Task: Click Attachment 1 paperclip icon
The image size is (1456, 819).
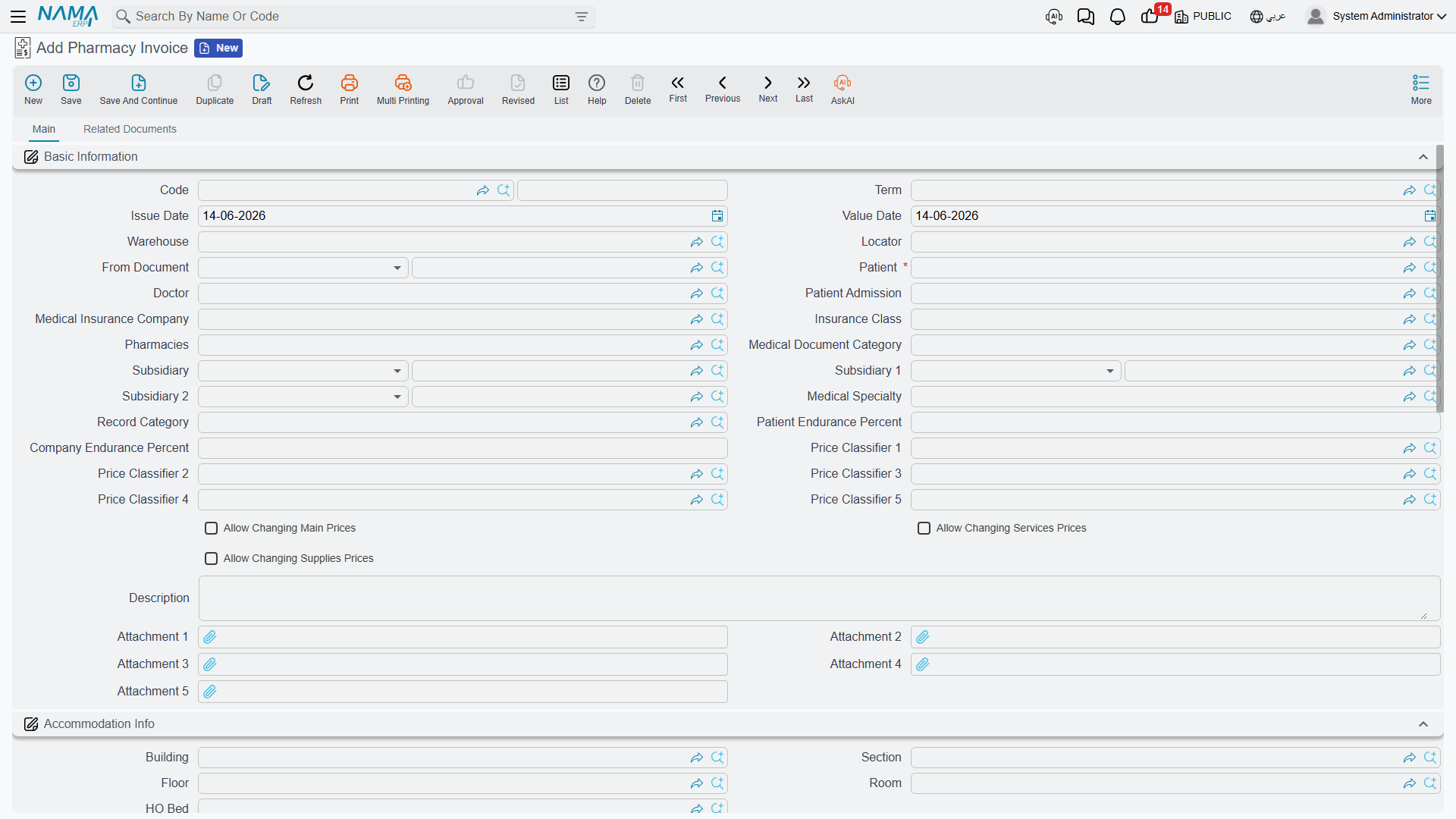Action: 210,637
